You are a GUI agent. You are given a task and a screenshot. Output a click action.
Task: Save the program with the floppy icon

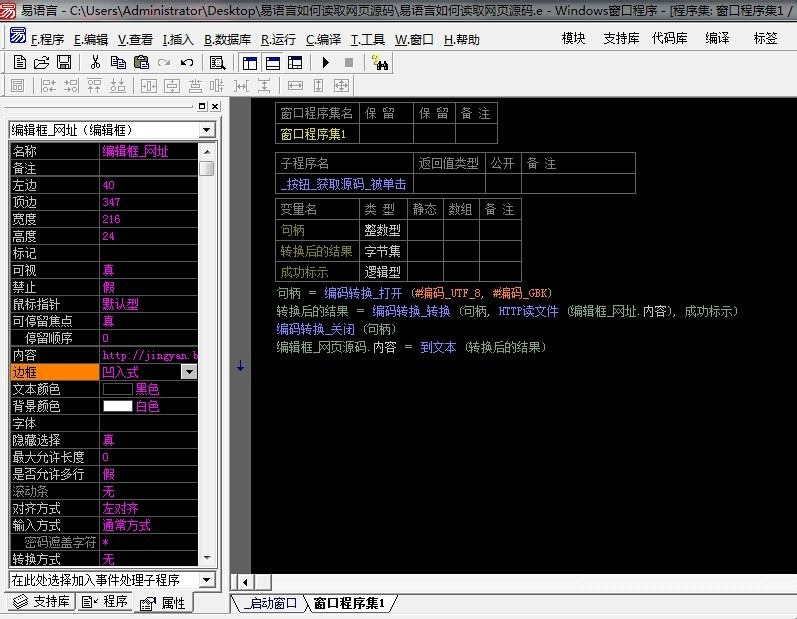(x=63, y=62)
